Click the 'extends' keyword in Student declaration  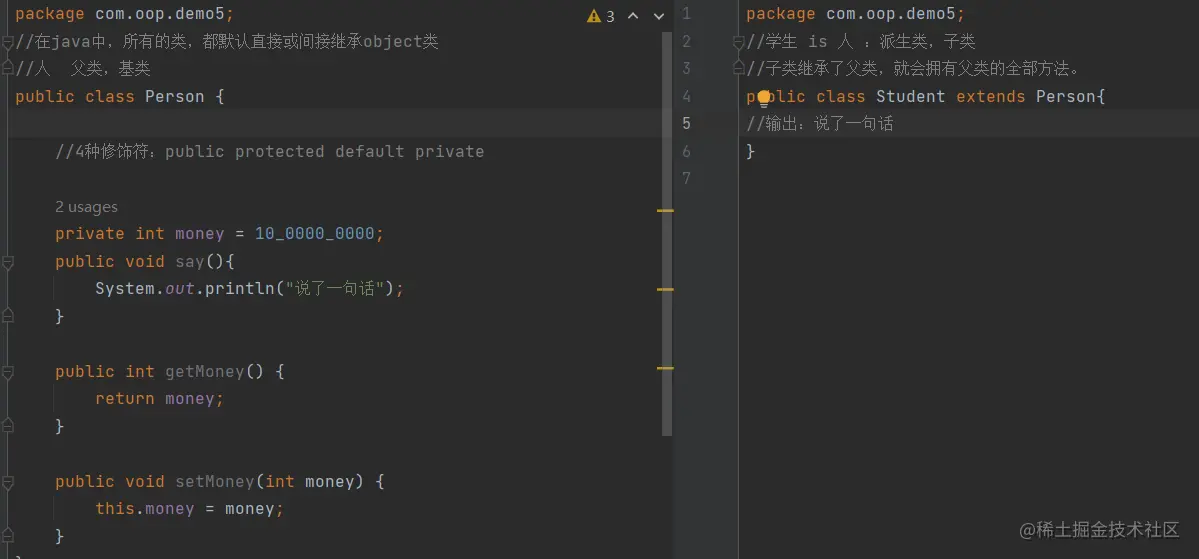(x=990, y=96)
